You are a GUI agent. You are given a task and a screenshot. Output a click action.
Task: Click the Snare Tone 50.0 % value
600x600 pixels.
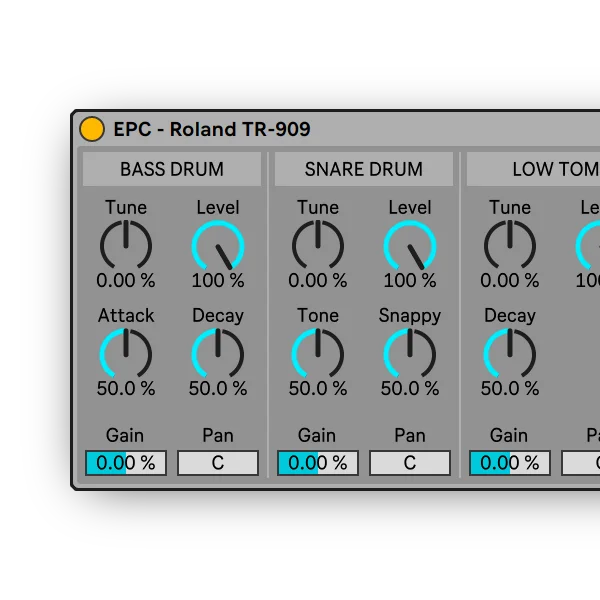[x=318, y=388]
